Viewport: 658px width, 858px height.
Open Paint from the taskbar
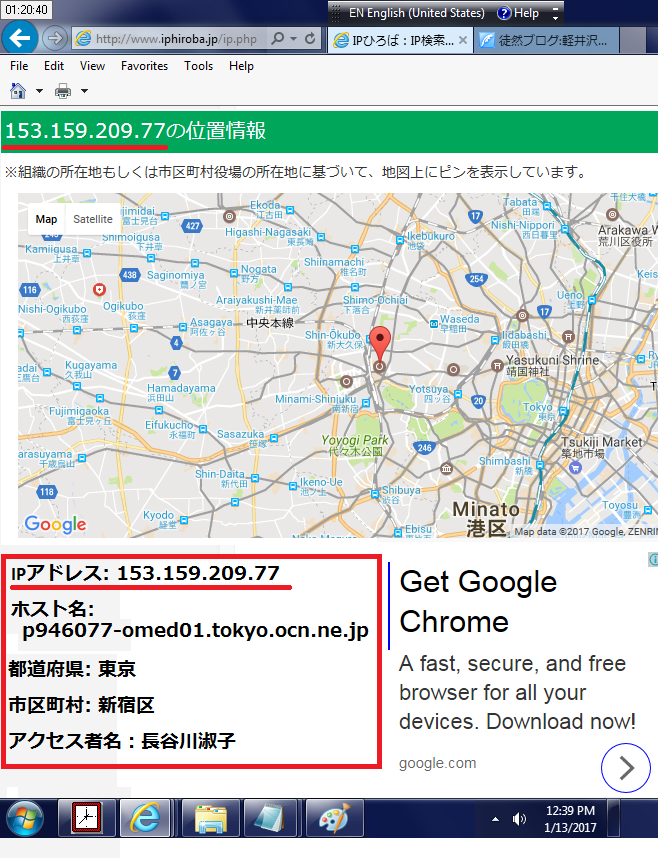coord(334,818)
